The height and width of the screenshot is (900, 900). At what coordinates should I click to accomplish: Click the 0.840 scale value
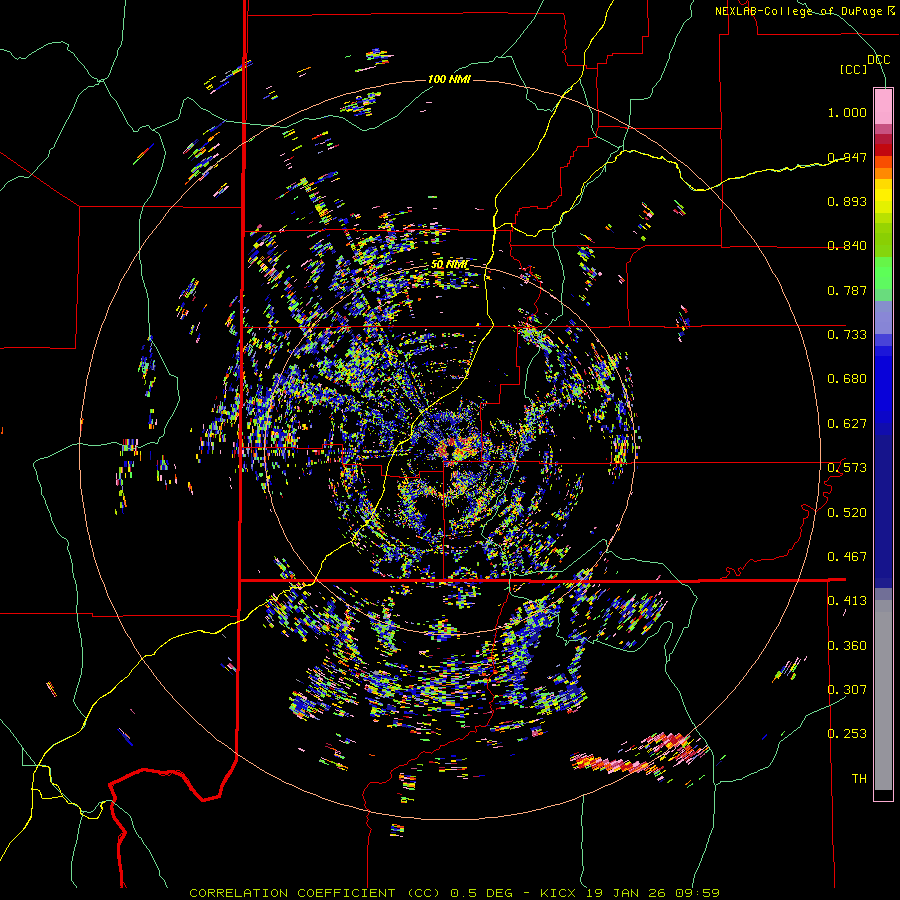point(847,246)
